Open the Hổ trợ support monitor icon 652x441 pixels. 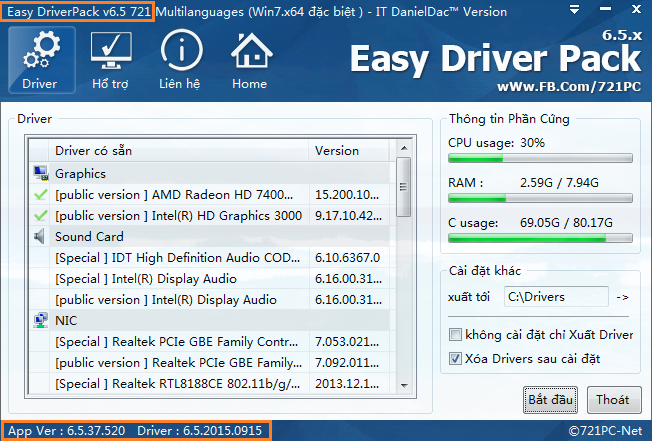(111, 60)
